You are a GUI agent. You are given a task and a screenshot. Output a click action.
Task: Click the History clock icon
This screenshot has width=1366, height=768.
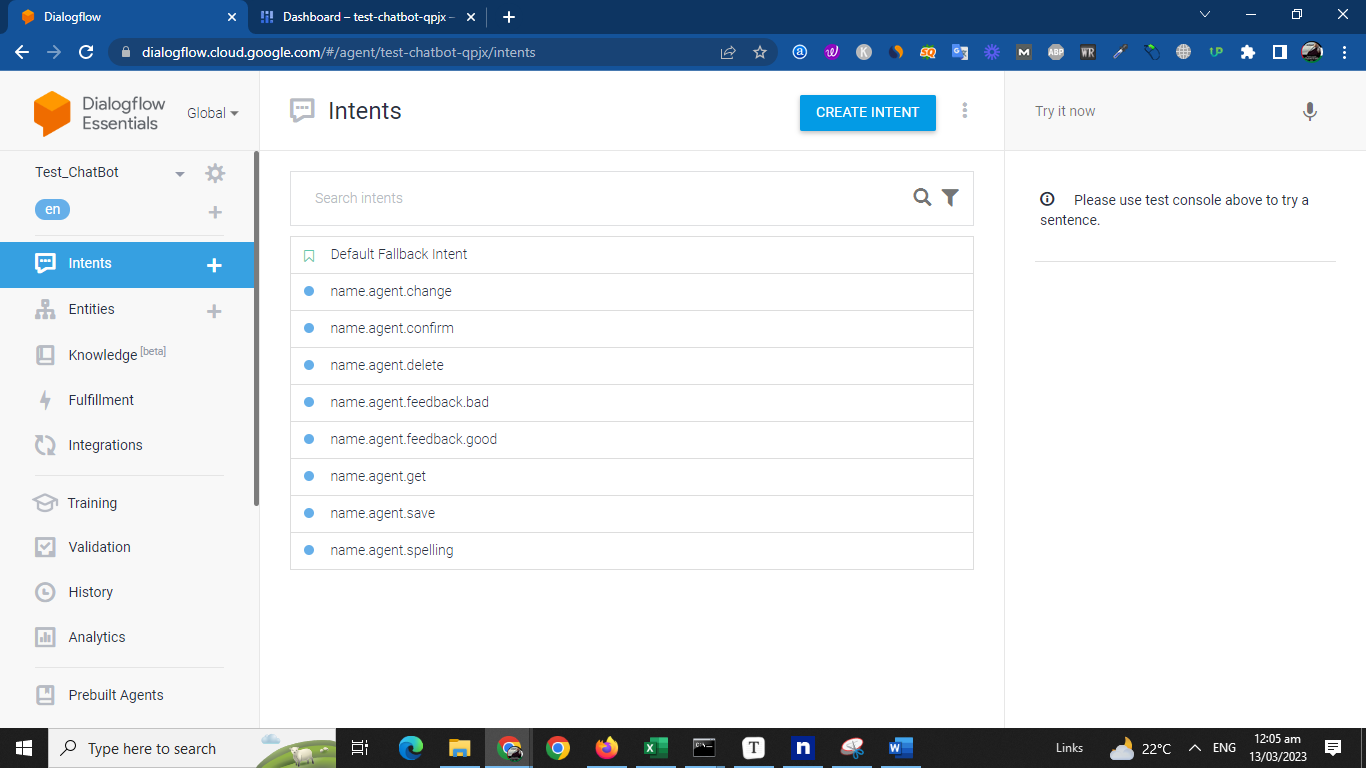pyautogui.click(x=45, y=592)
